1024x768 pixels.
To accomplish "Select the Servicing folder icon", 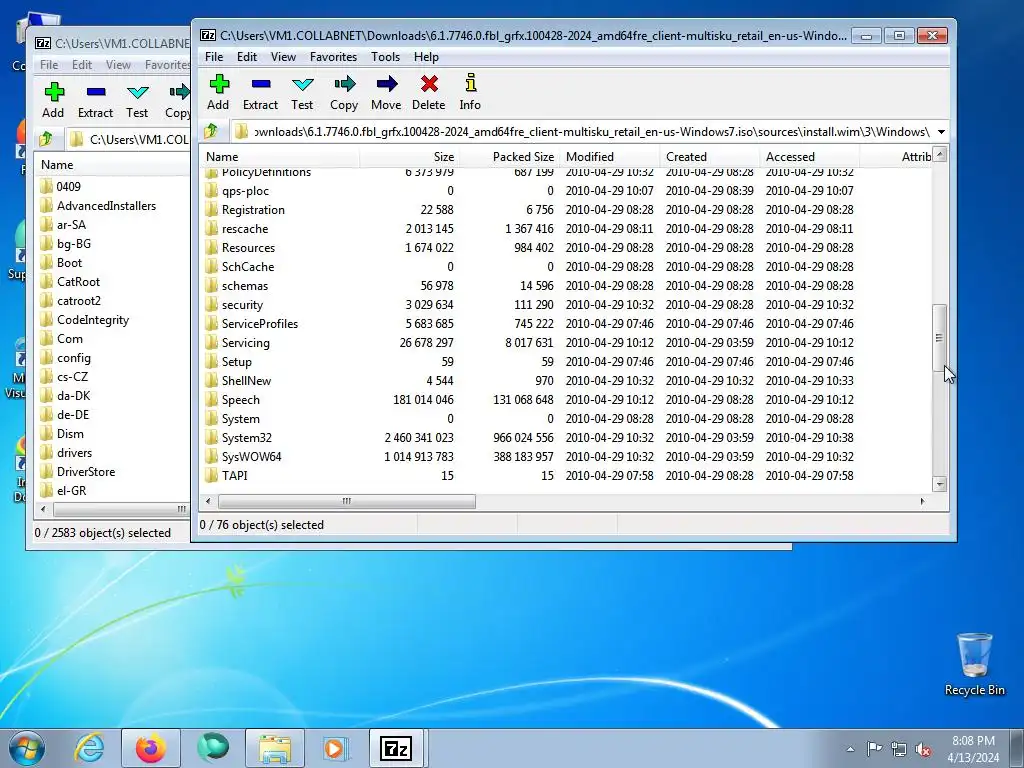I will pos(211,343).
